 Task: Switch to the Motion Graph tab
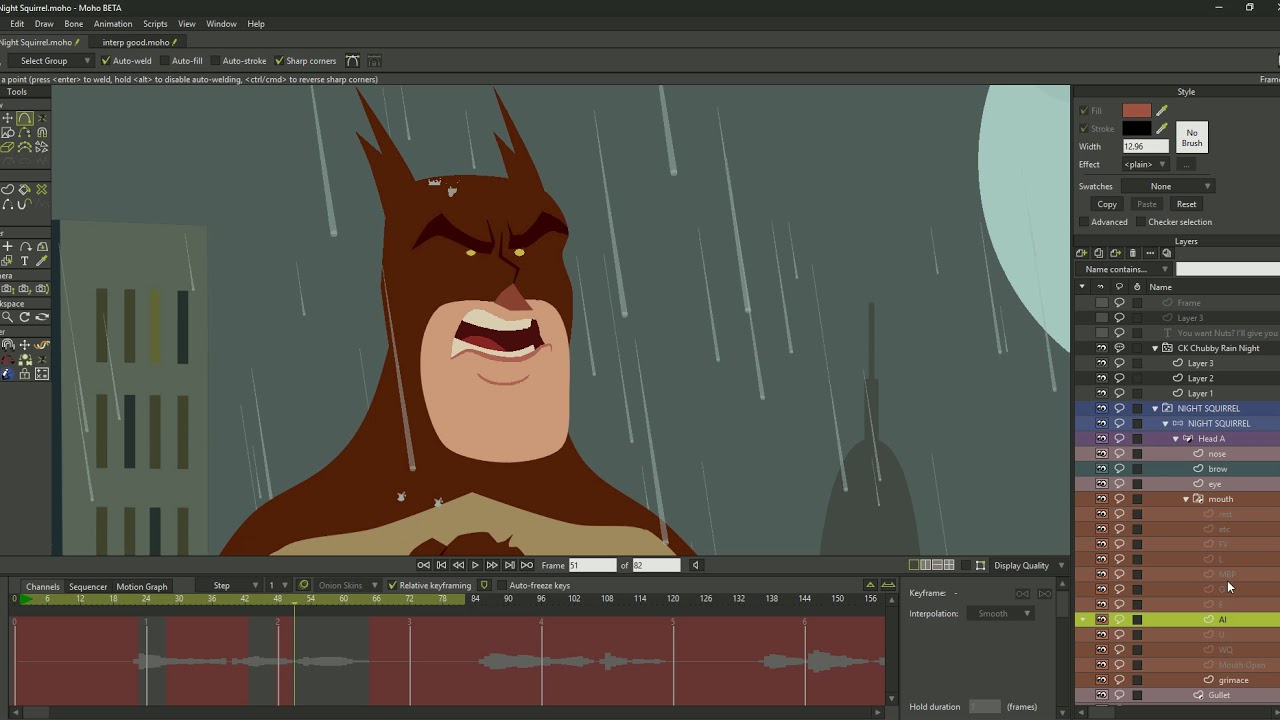pyautogui.click(x=142, y=586)
